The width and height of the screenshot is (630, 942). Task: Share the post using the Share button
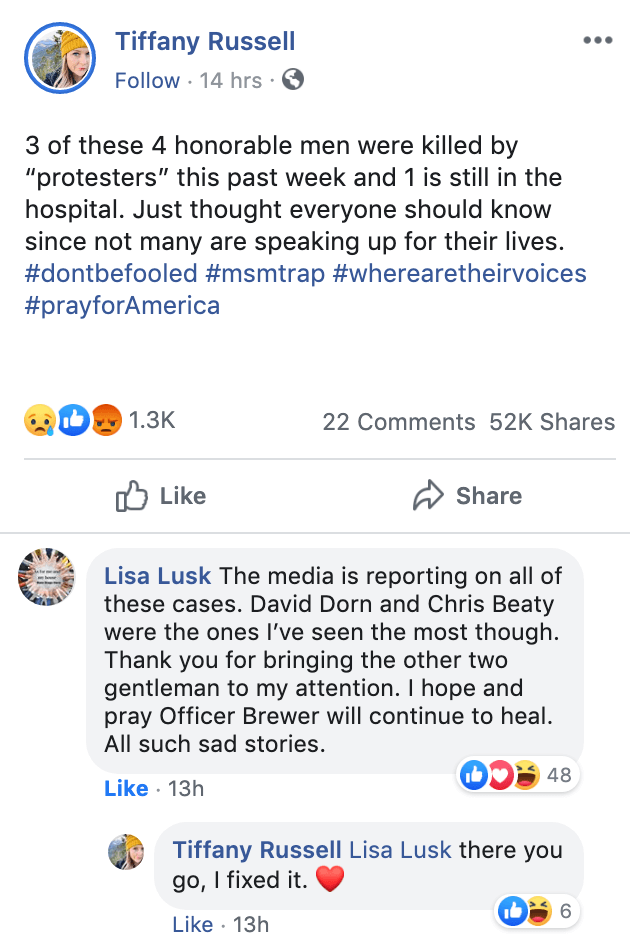467,496
